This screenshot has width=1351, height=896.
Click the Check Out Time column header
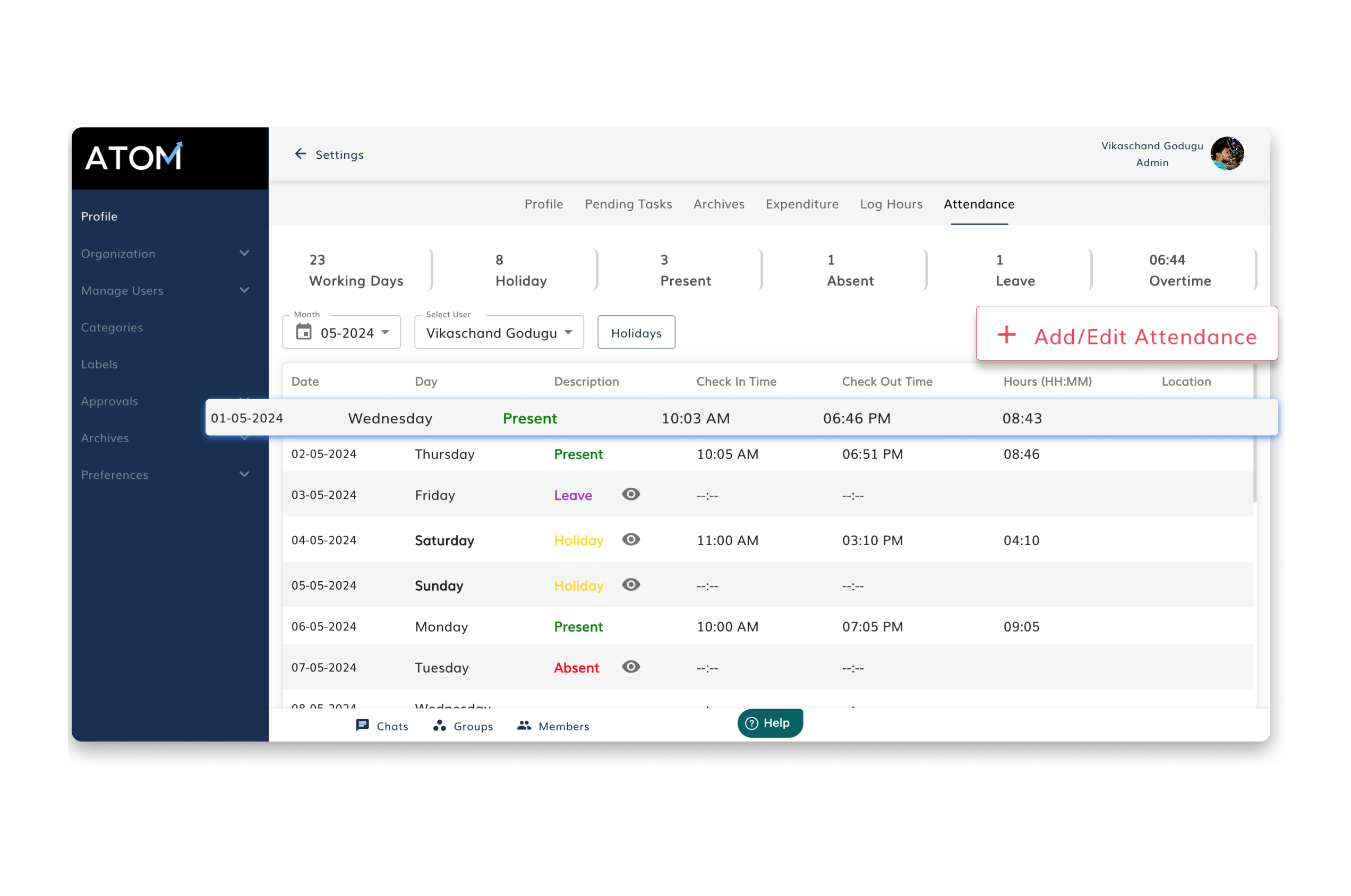point(887,381)
